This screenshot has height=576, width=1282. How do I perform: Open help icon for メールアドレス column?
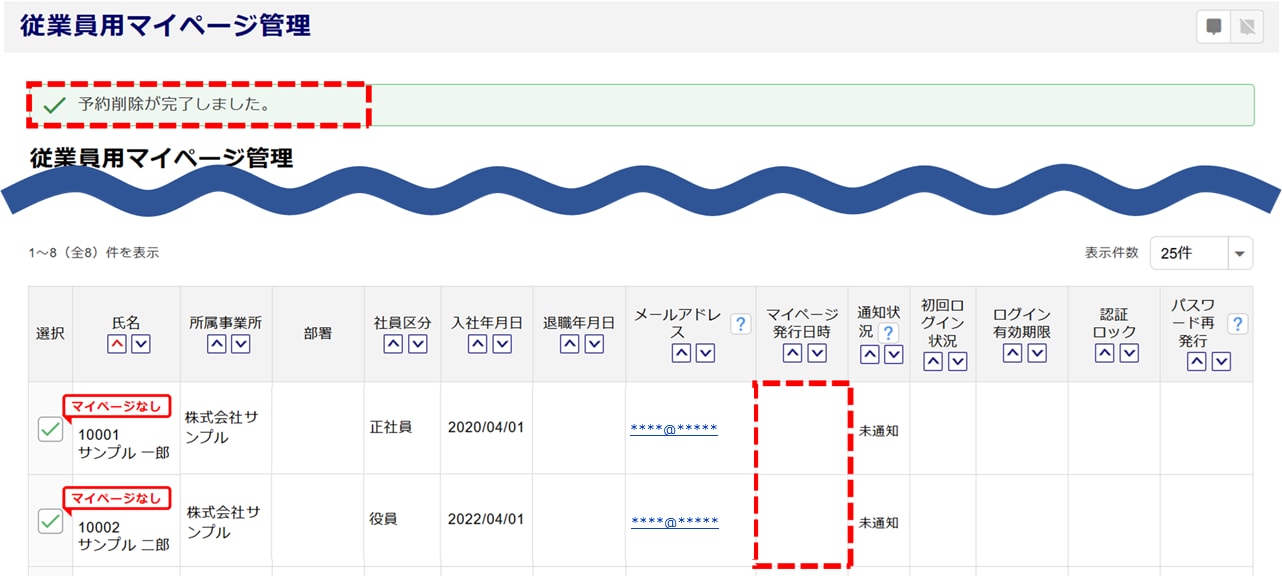pos(740,324)
